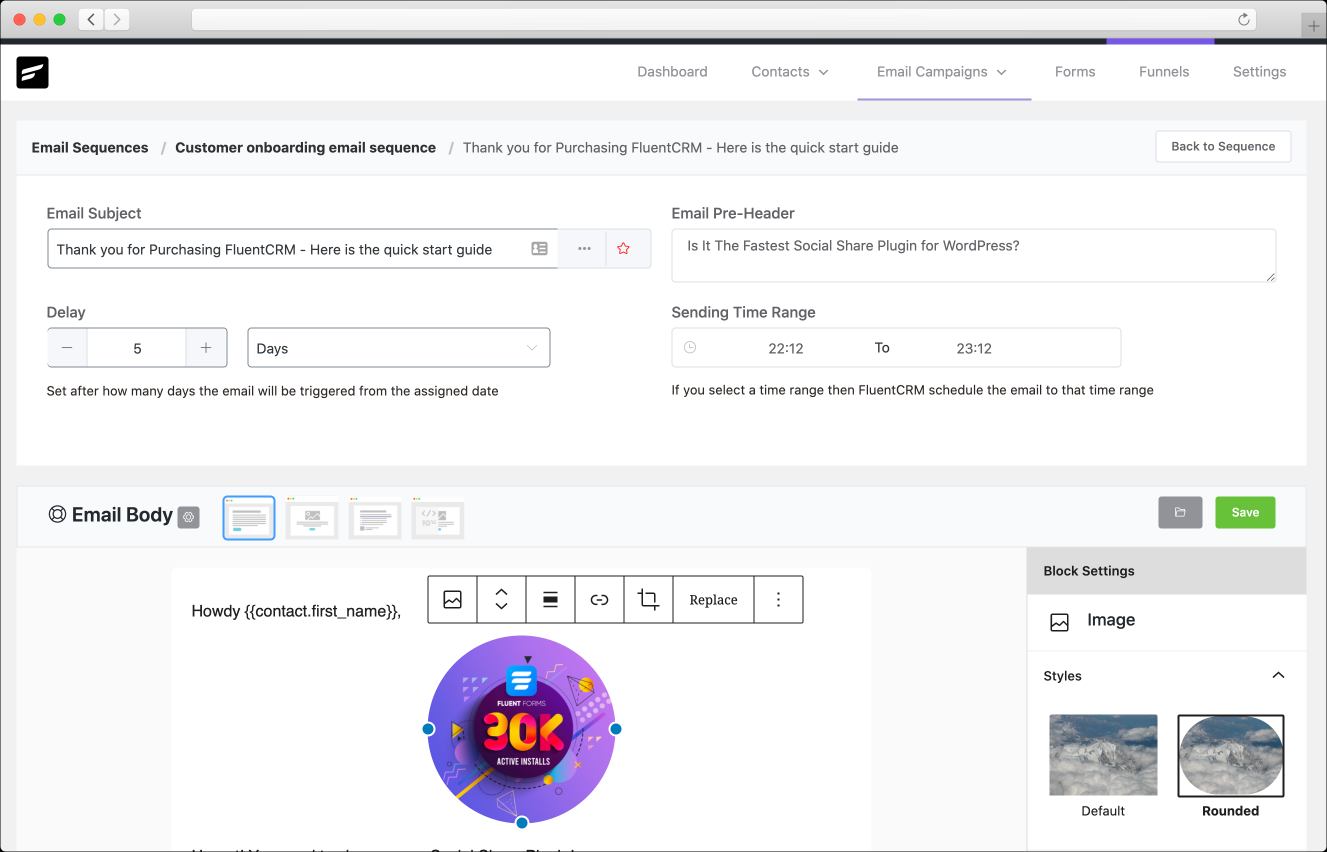Expand the Contacts menu dropdown

pos(790,72)
